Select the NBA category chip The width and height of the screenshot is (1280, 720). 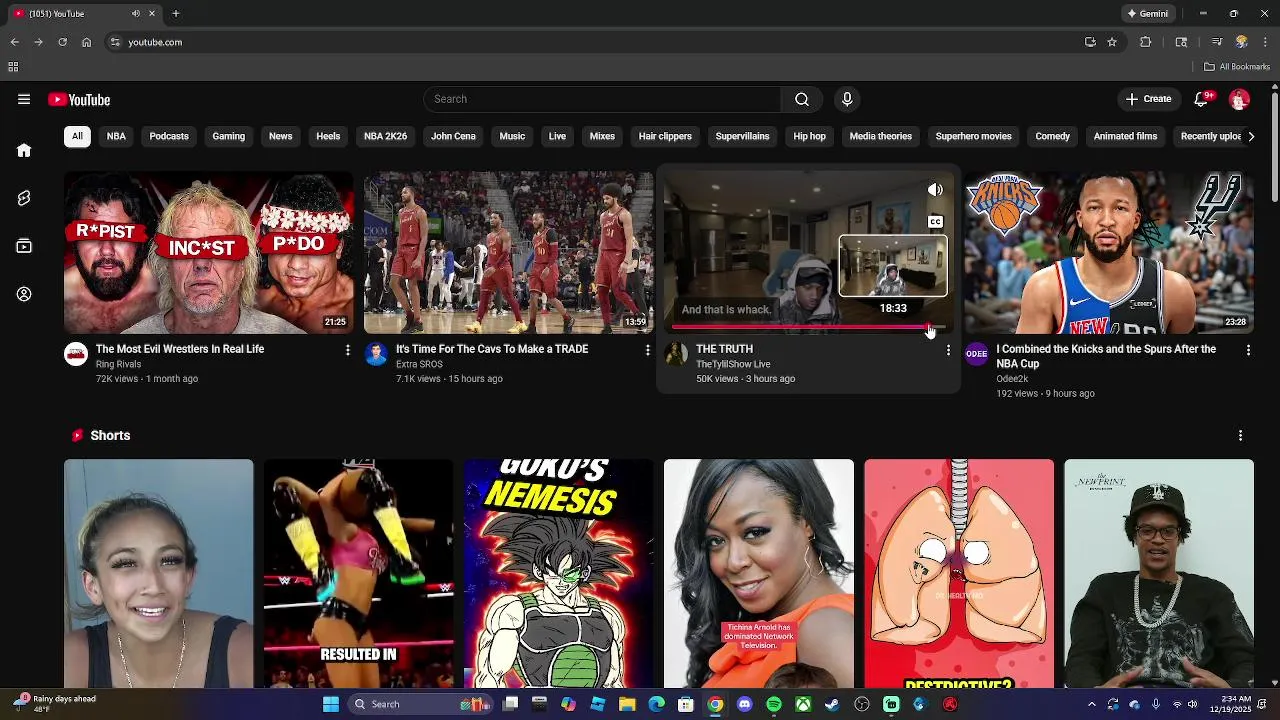(116, 136)
